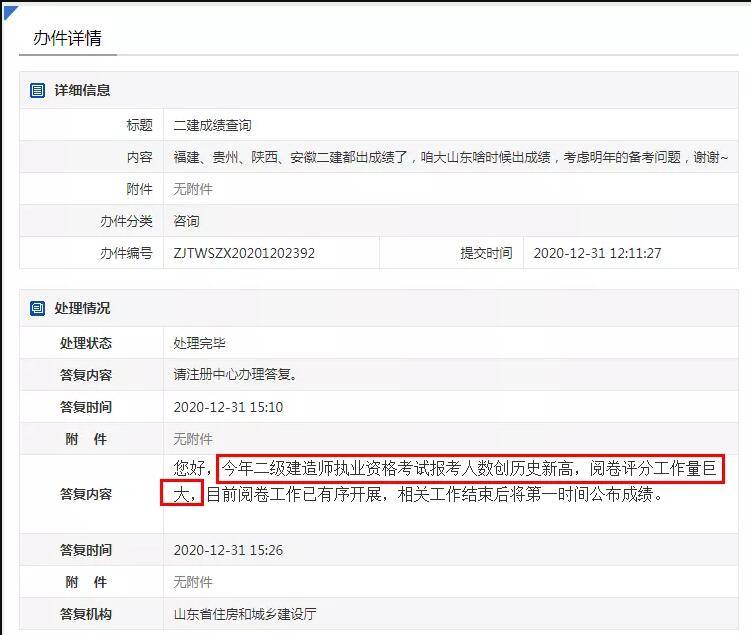
Task: Click the 提交时间 label
Action: pyautogui.click(x=486, y=253)
